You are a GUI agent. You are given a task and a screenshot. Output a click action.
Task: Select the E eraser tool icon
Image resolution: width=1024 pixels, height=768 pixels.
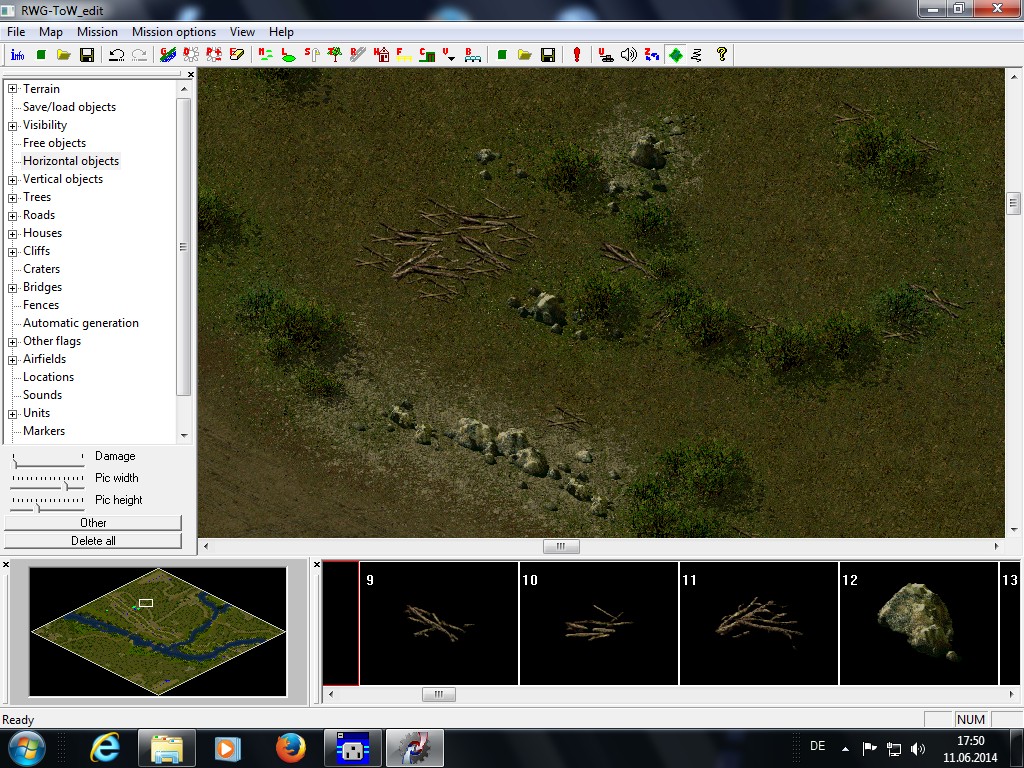tap(236, 55)
